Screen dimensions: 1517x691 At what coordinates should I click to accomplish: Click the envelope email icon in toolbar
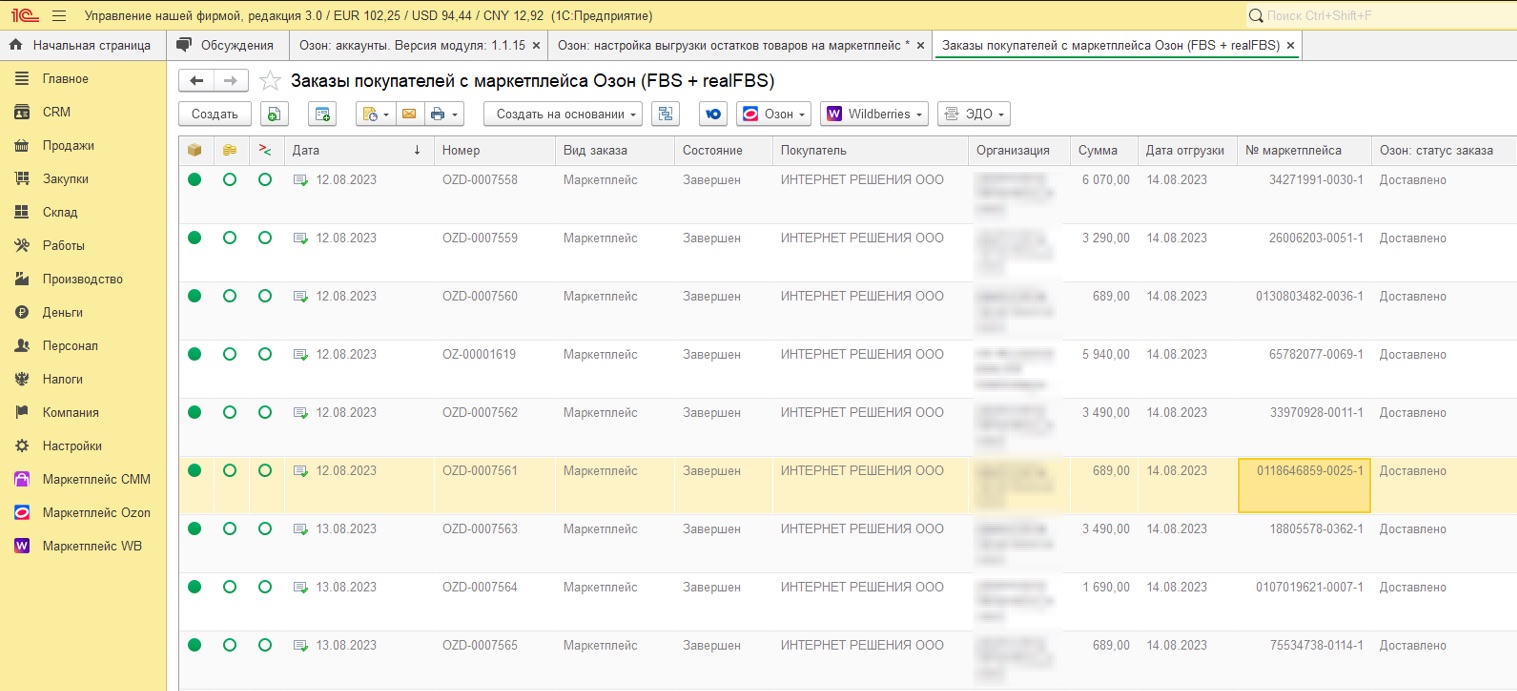point(409,114)
